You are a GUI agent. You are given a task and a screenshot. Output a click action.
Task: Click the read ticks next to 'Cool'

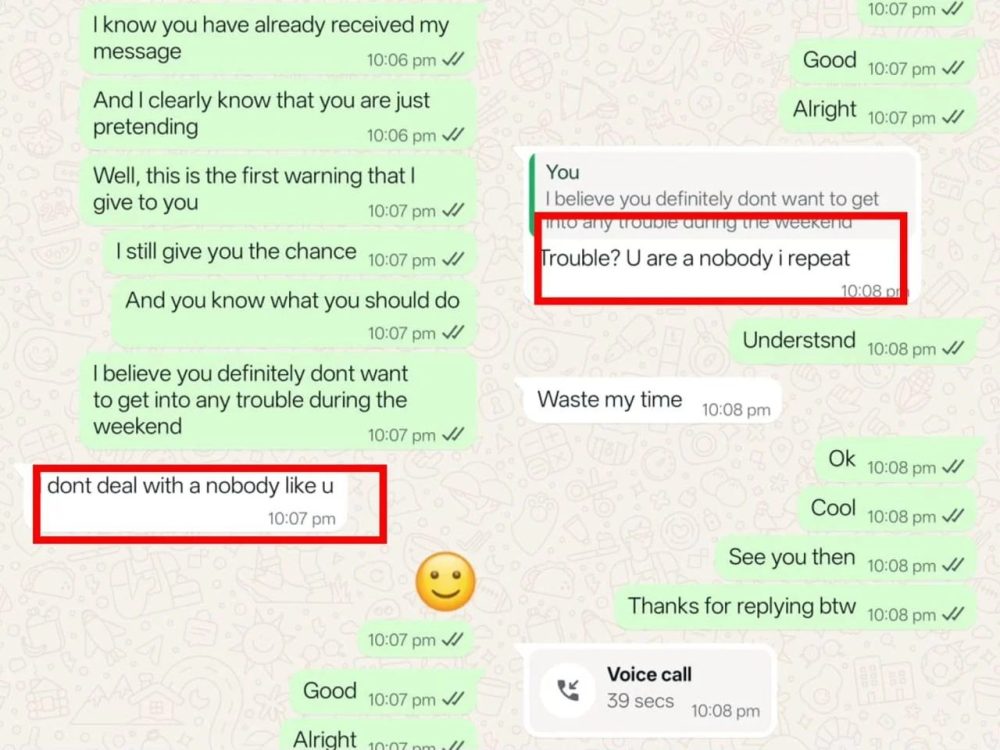click(953, 515)
